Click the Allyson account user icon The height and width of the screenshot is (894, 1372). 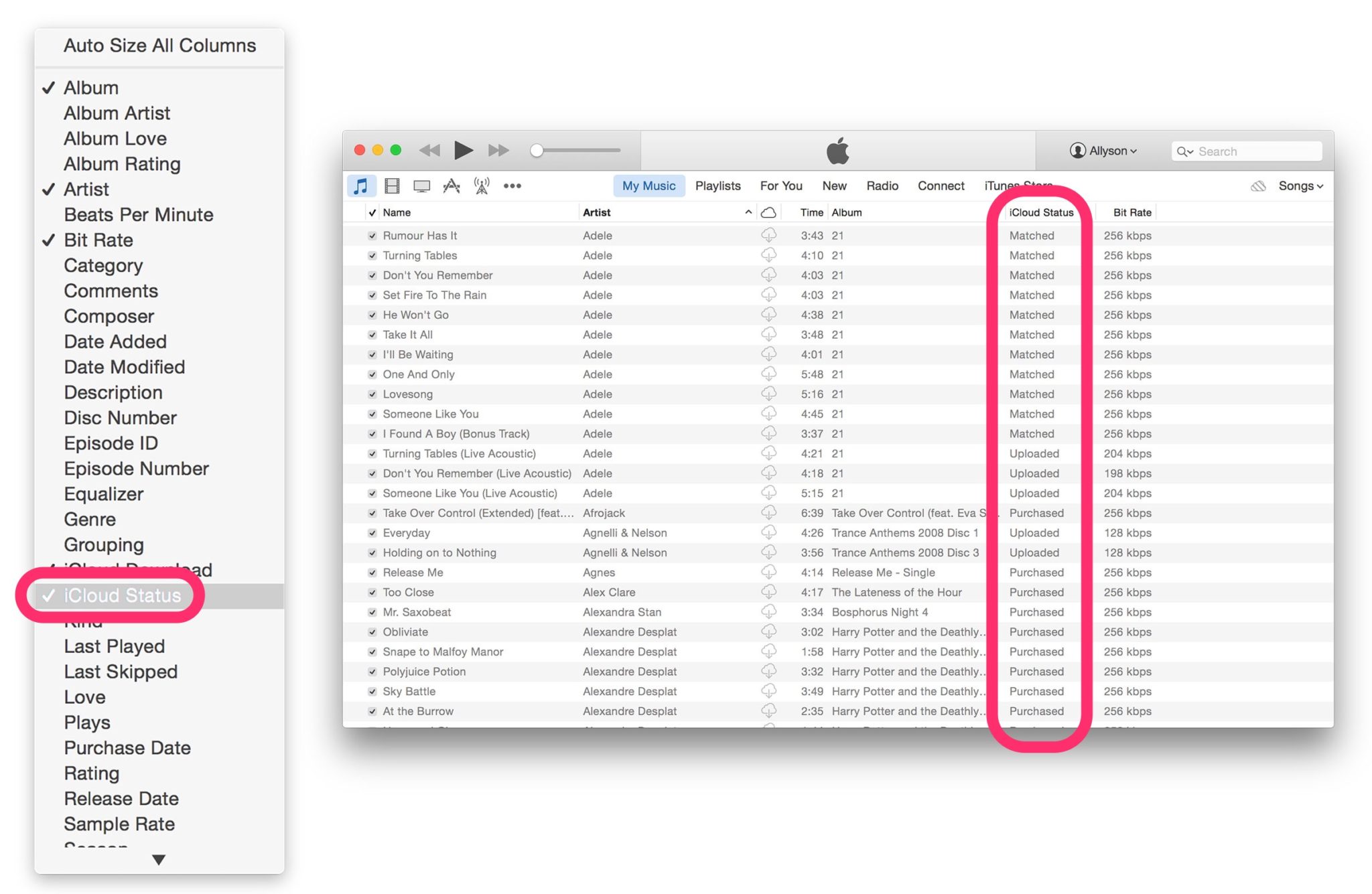1077,151
